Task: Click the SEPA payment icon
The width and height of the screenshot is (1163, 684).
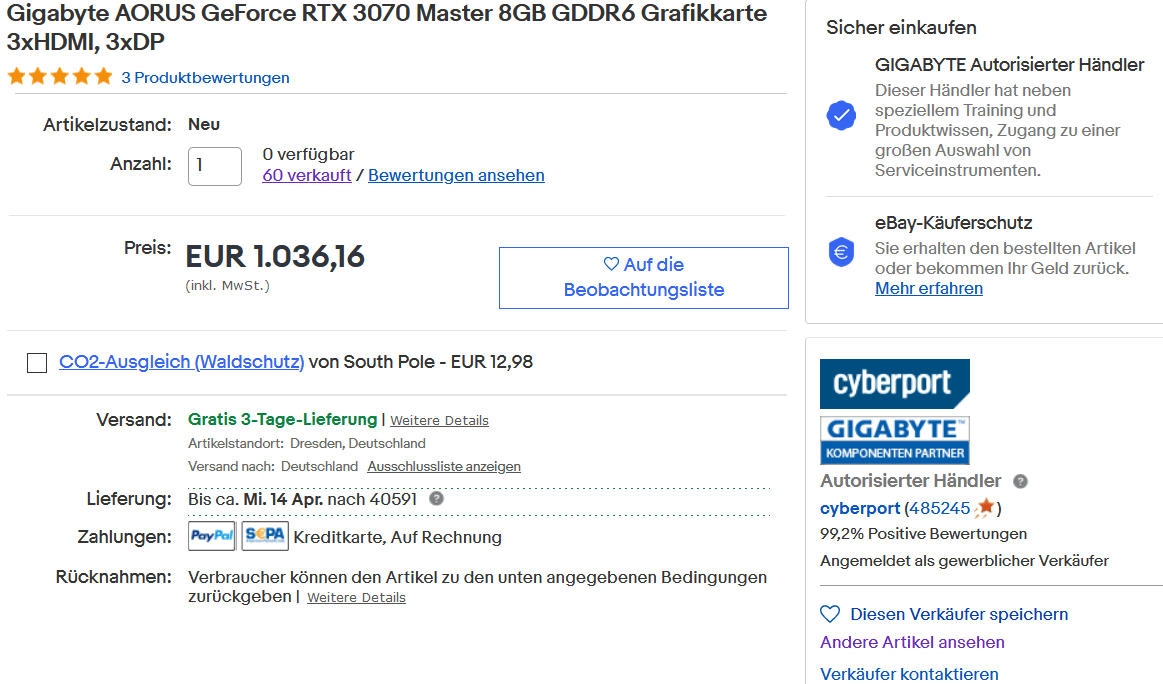Action: (265, 536)
